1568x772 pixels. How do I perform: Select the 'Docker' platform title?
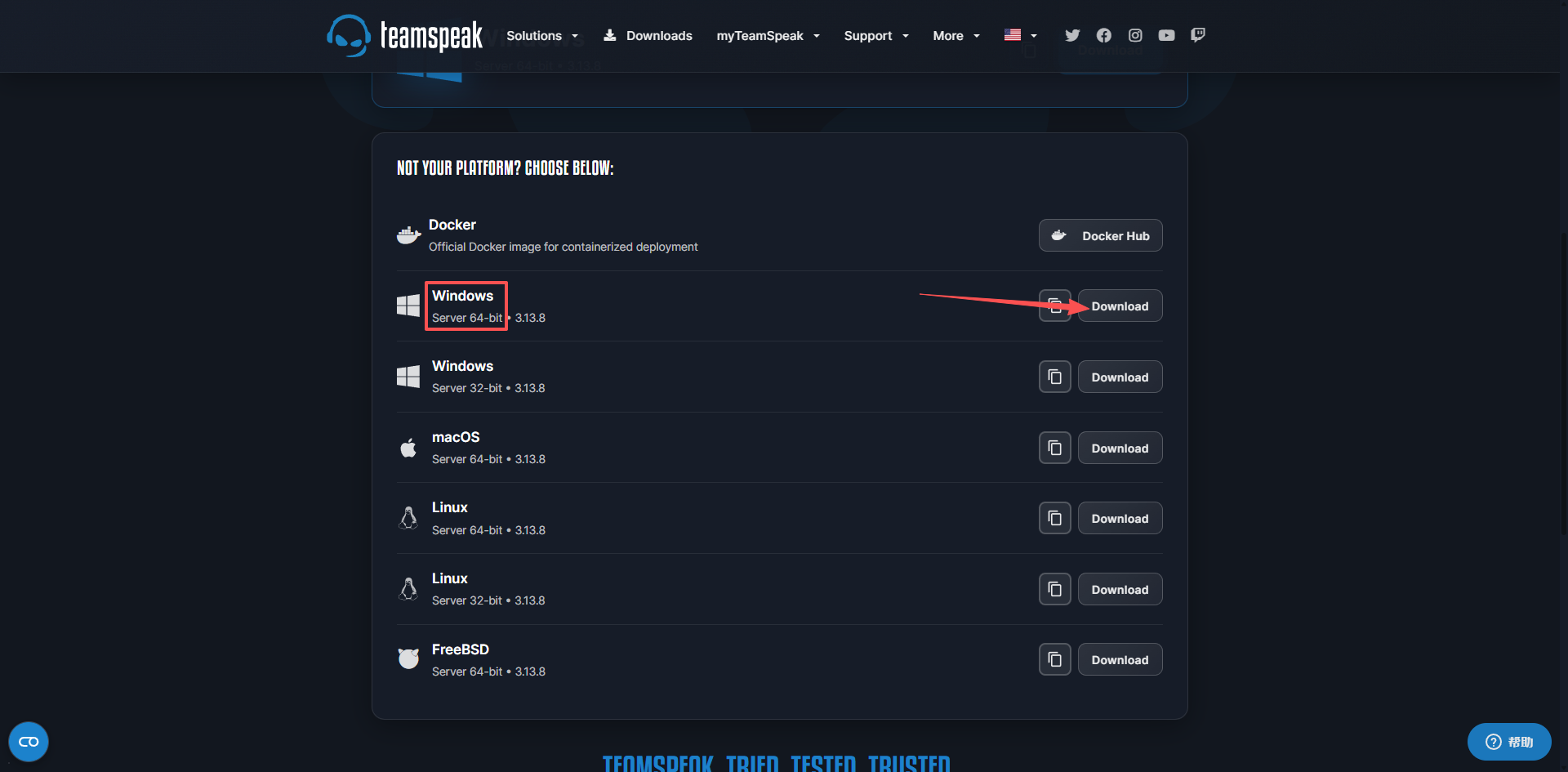[452, 225]
